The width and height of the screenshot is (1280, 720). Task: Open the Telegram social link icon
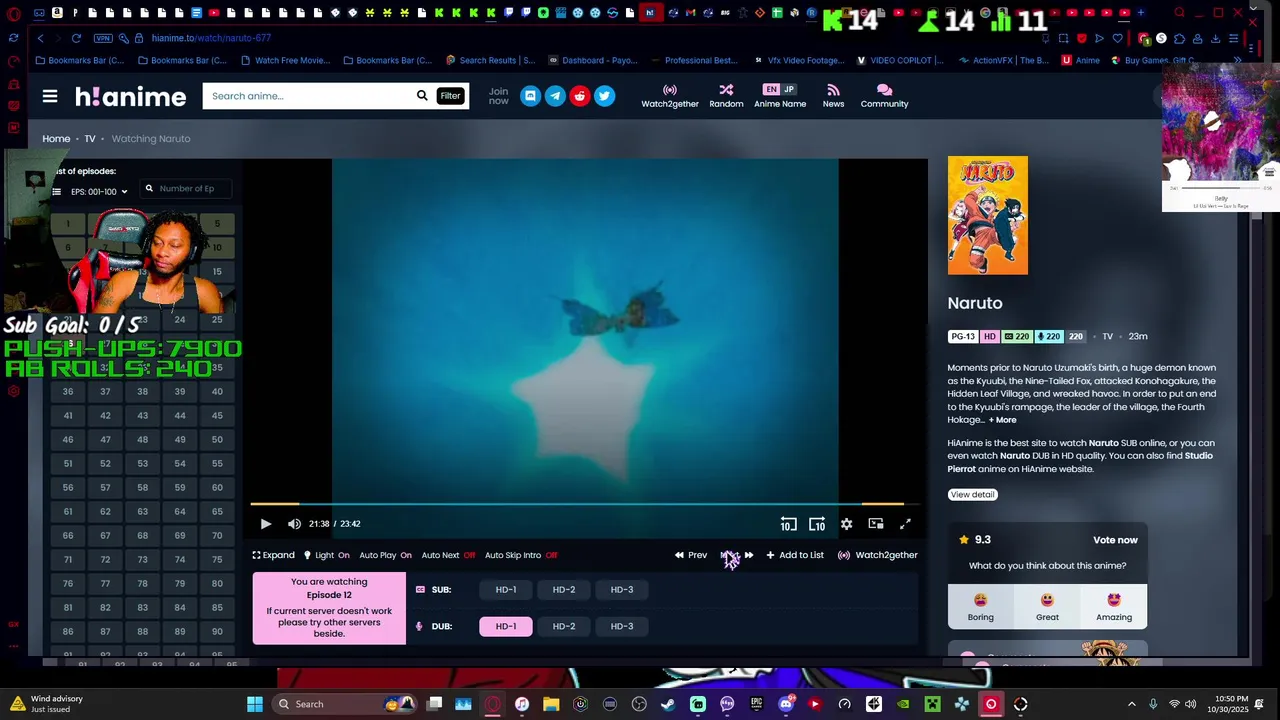pyautogui.click(x=555, y=96)
